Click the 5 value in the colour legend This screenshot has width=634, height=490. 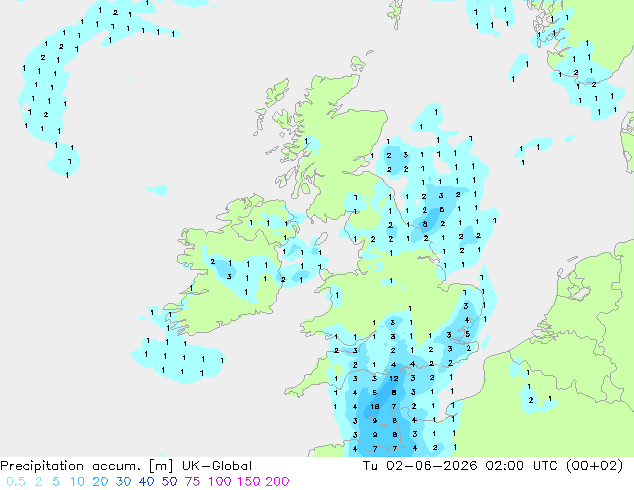coord(56,482)
